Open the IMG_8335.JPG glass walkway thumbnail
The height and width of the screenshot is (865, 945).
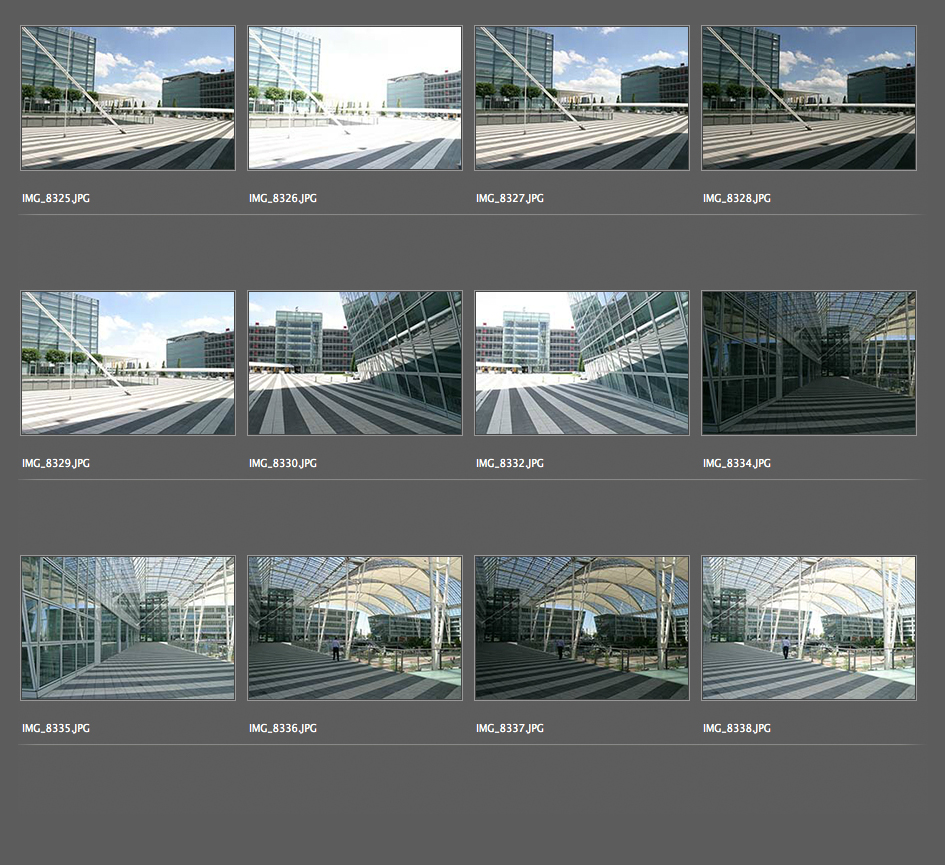128,628
